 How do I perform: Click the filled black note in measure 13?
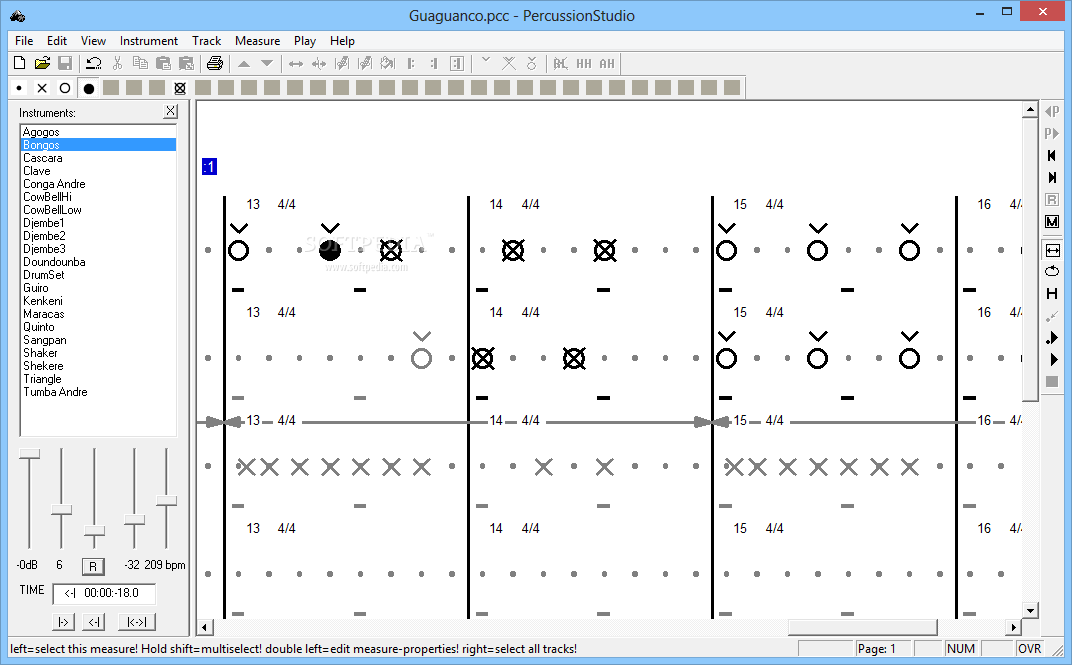click(x=330, y=251)
